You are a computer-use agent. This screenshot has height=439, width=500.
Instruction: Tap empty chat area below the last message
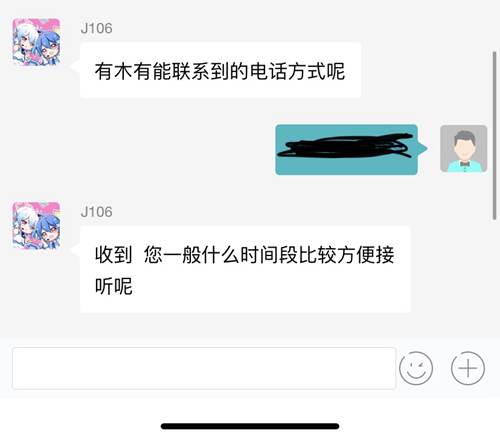(x=250, y=325)
